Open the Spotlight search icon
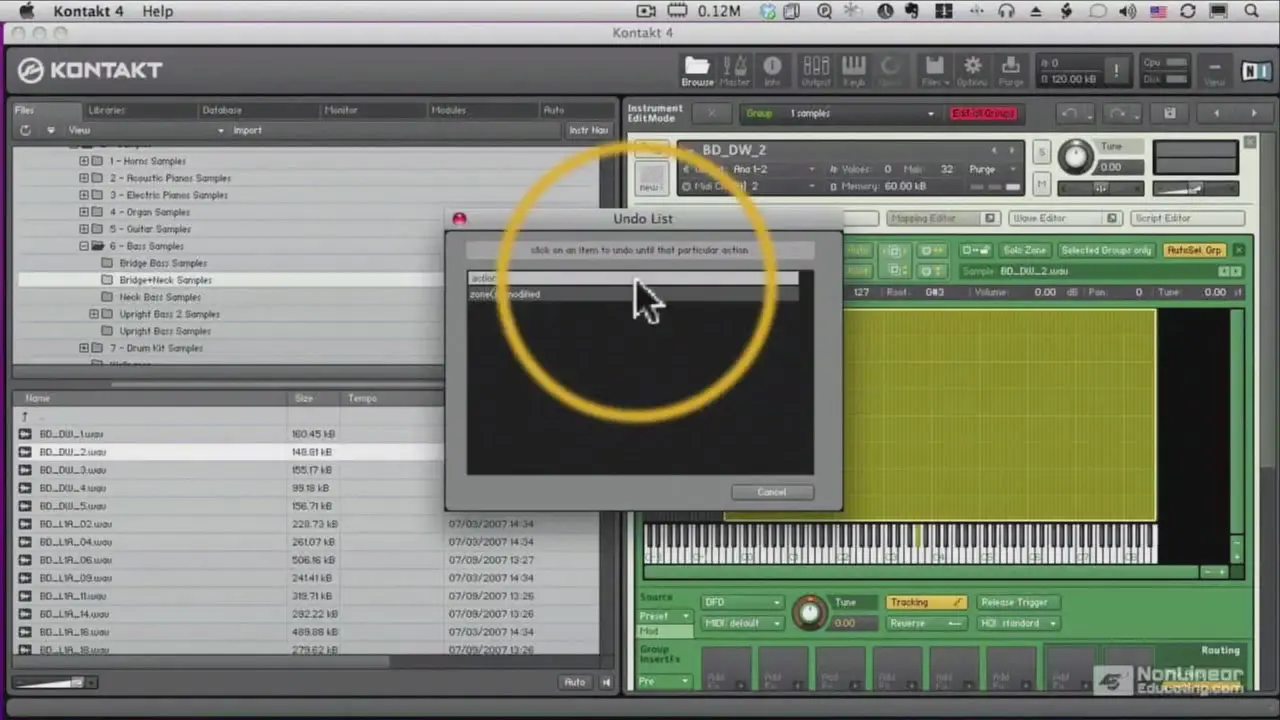This screenshot has height=720, width=1280. (1252, 11)
